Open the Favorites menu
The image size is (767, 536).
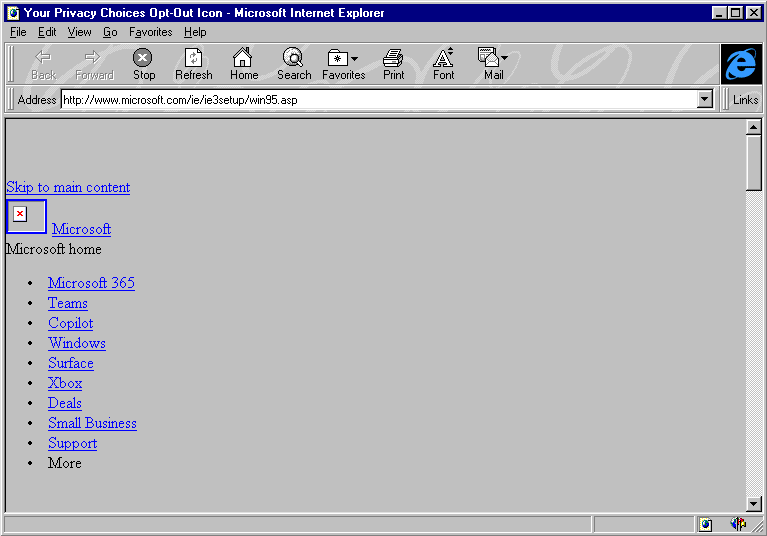(x=151, y=32)
